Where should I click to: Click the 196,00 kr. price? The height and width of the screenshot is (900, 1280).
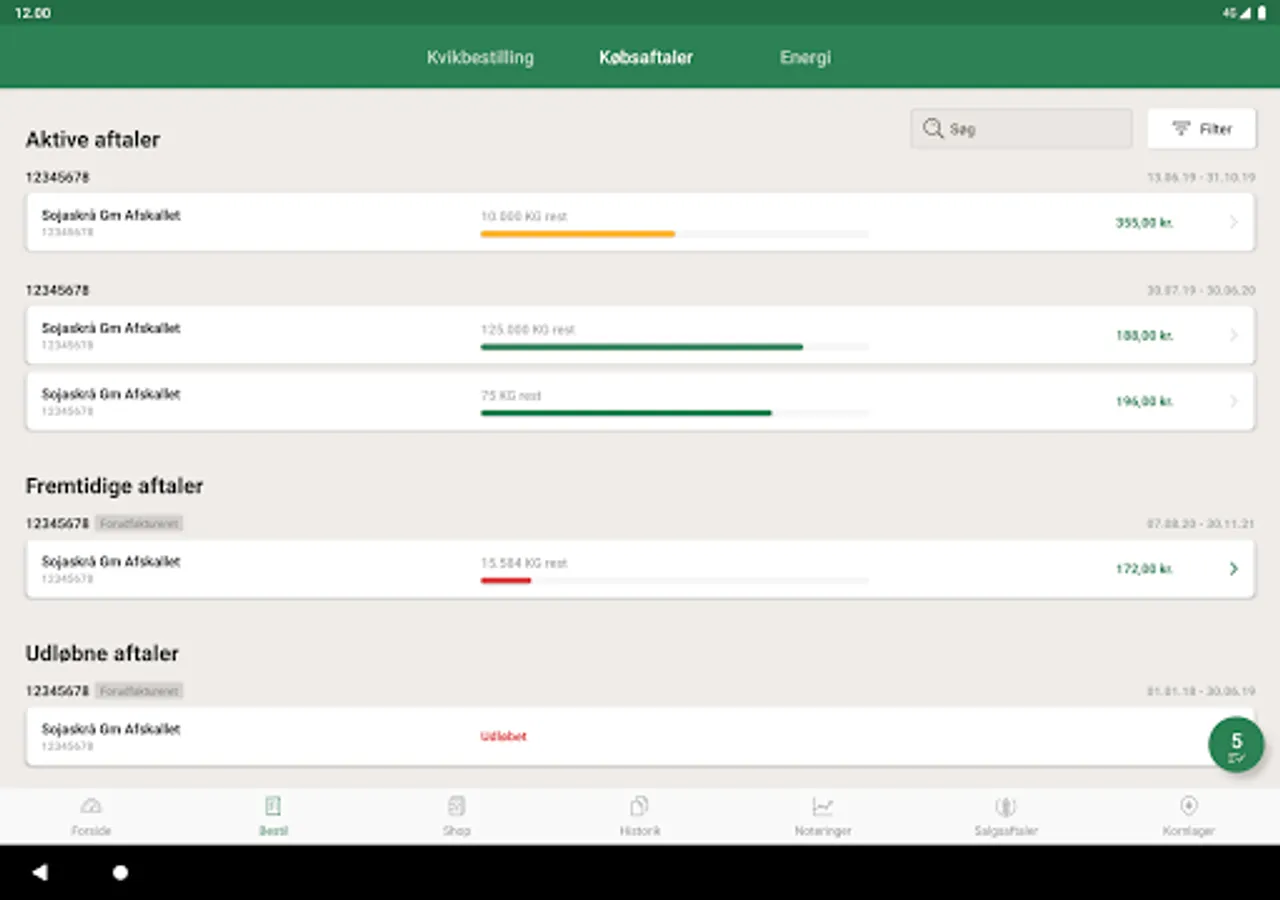[1145, 402]
